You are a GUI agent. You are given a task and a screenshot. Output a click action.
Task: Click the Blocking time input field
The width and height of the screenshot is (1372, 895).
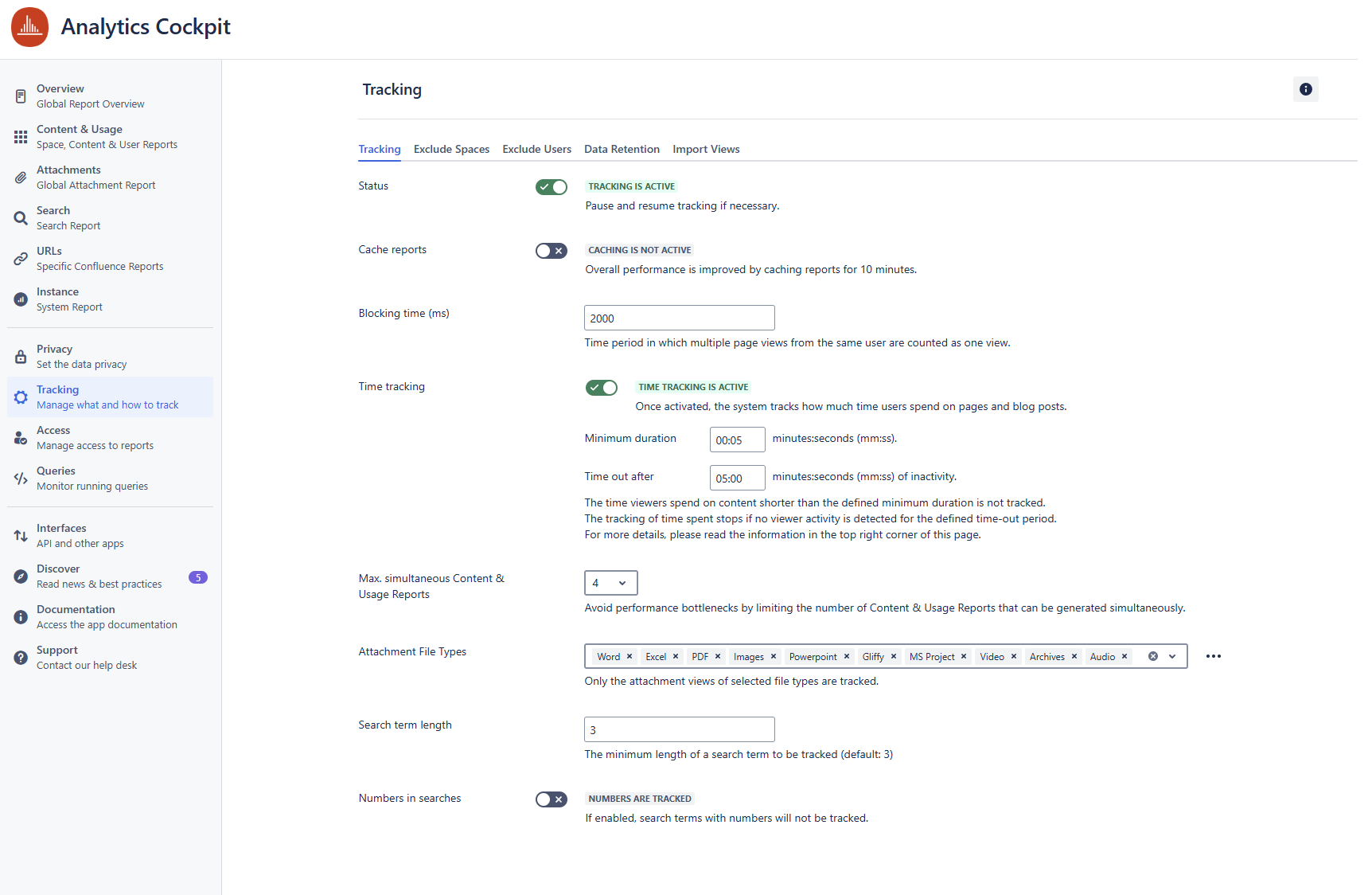tap(679, 318)
